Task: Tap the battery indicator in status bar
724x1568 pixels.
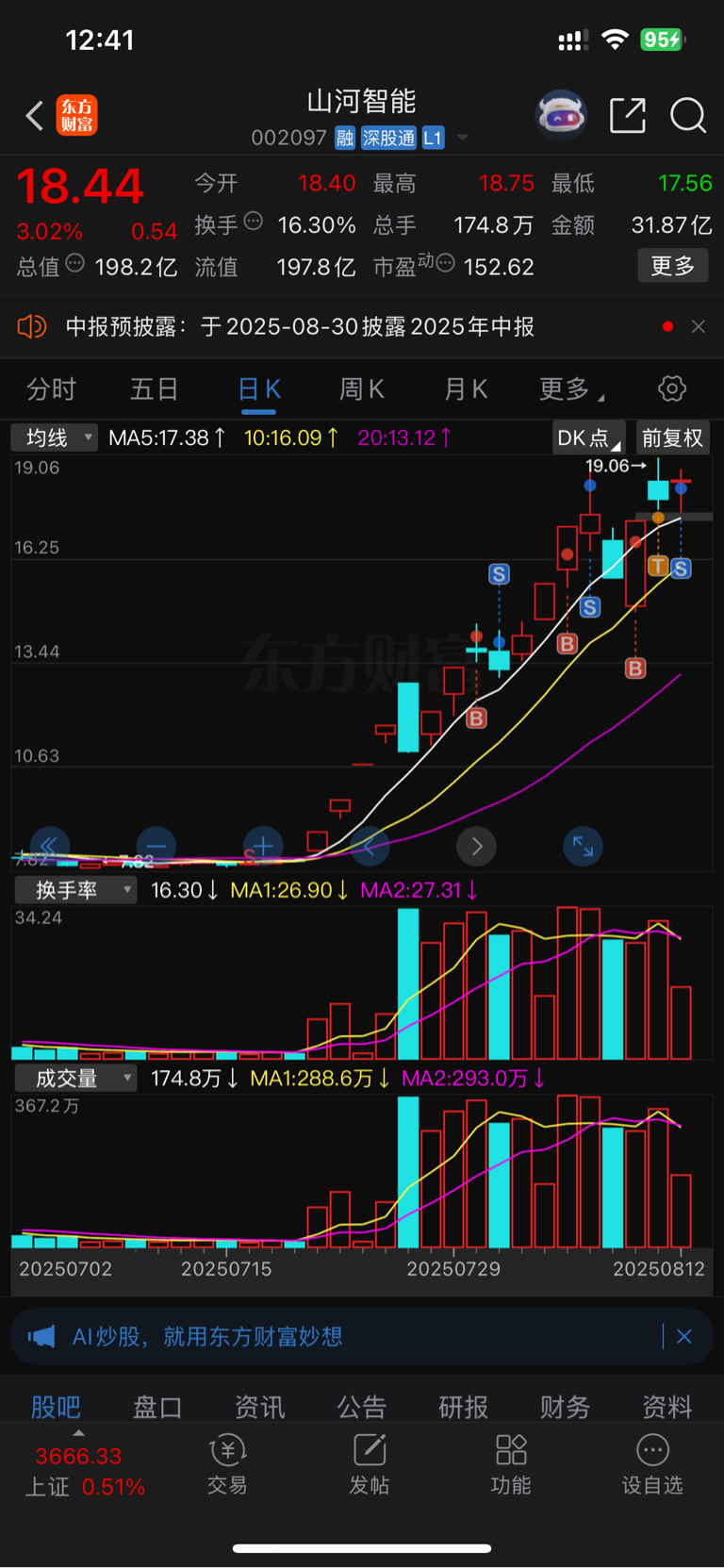Action: (663, 40)
